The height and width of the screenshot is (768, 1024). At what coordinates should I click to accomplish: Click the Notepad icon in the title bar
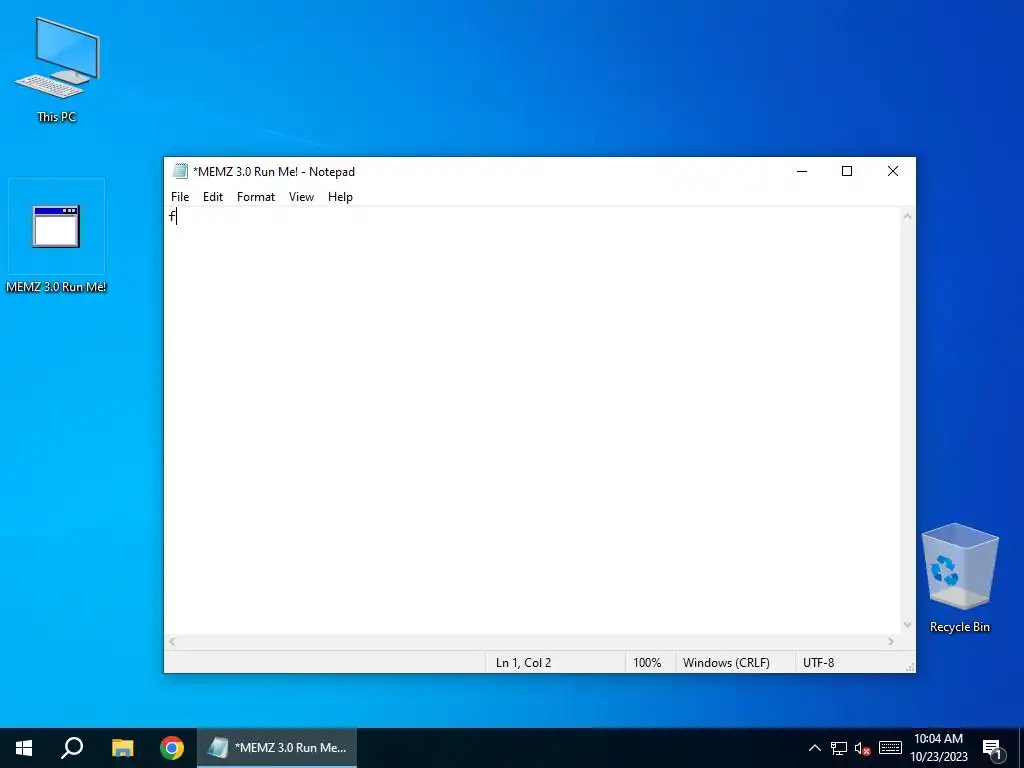pyautogui.click(x=180, y=171)
